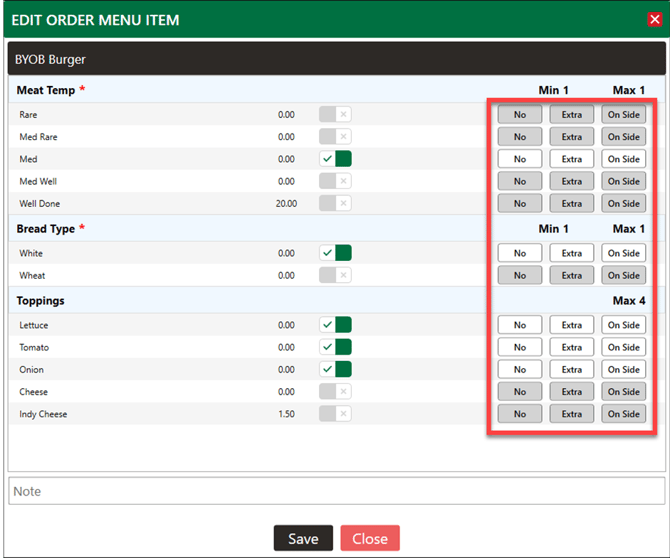Disable the Lettuce topping toggle
This screenshot has height=558, width=670.
click(x=335, y=325)
